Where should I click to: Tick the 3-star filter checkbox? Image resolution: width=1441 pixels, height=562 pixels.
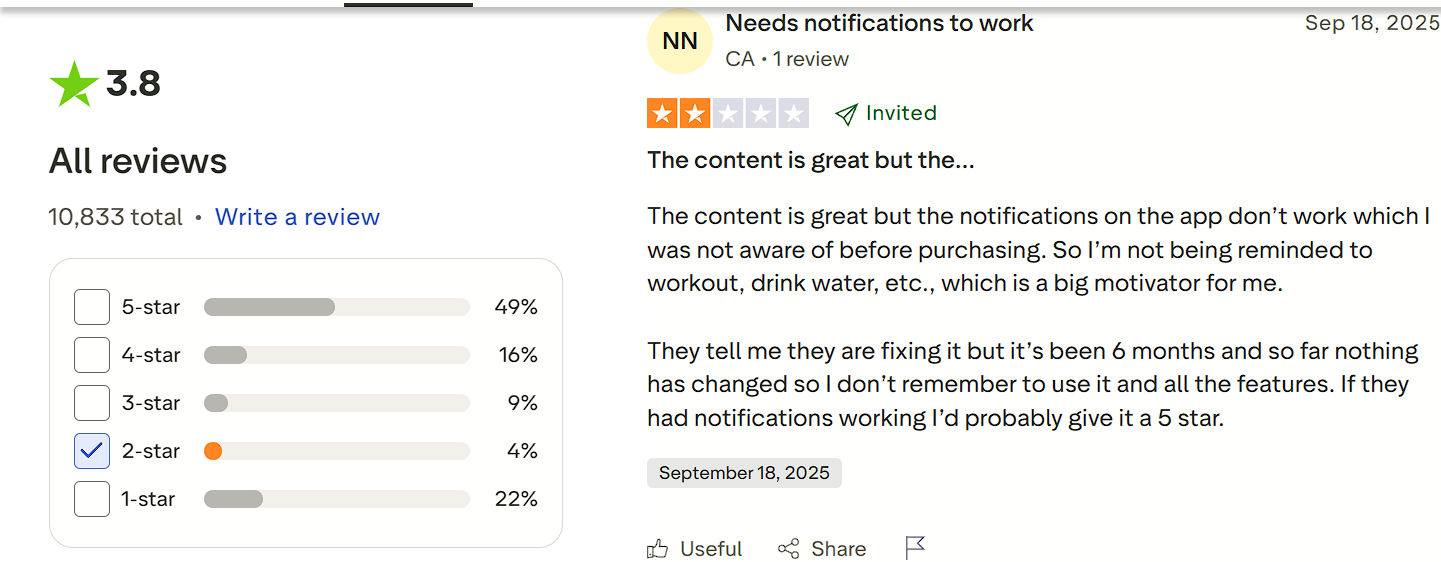pos(92,403)
